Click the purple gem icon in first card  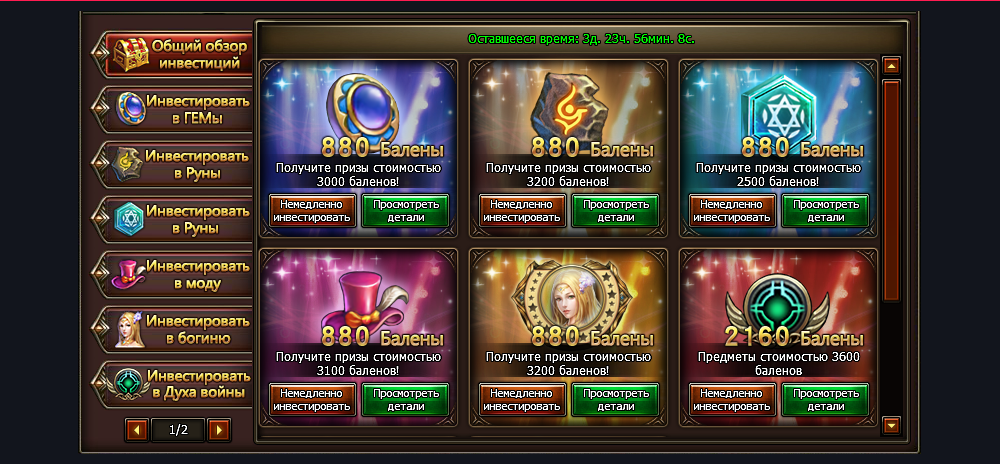coord(358,105)
